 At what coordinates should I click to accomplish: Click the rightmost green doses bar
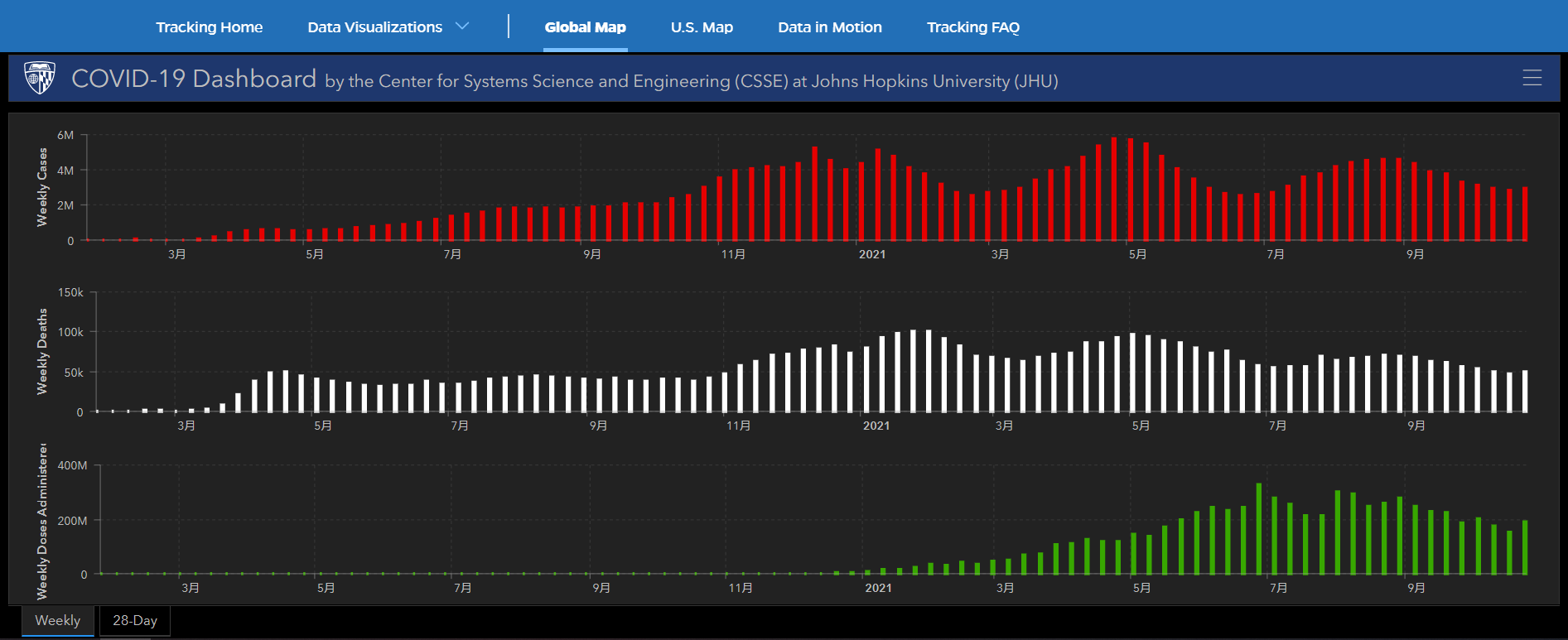tap(1525, 547)
